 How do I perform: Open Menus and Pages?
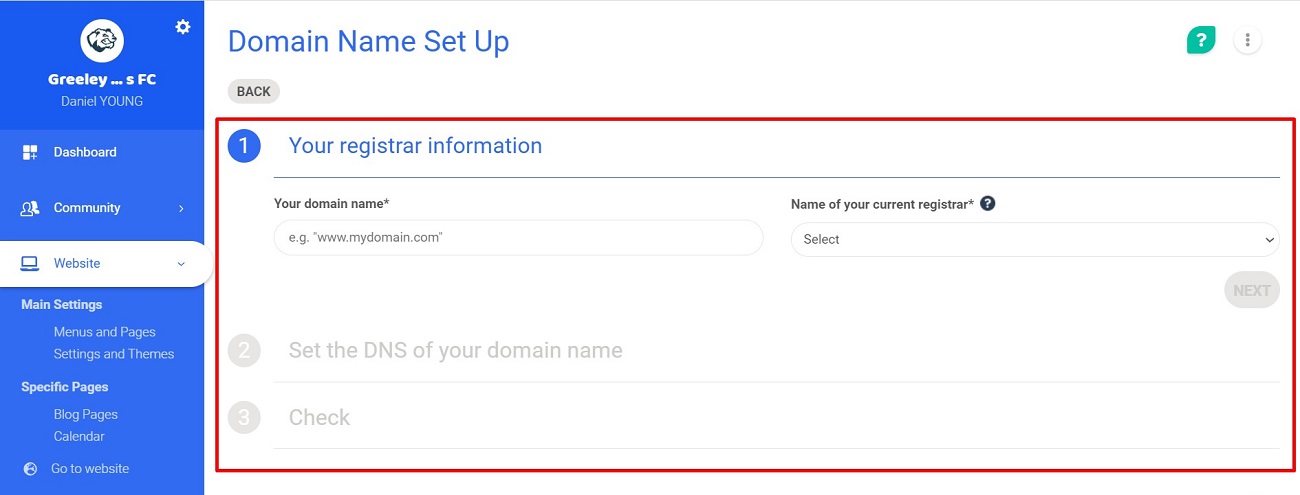coord(105,332)
